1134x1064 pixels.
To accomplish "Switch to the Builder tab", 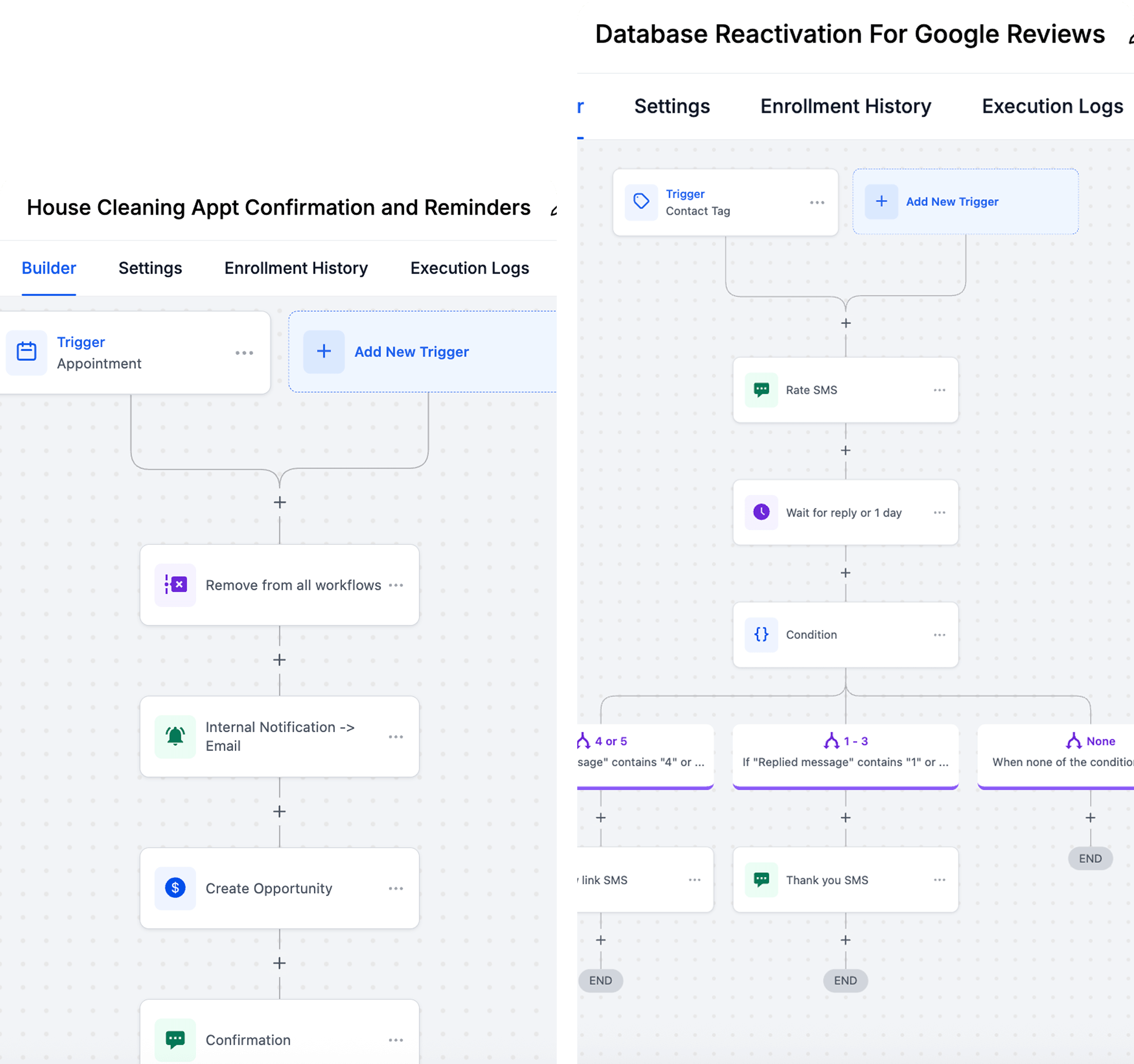I will click(x=48, y=268).
